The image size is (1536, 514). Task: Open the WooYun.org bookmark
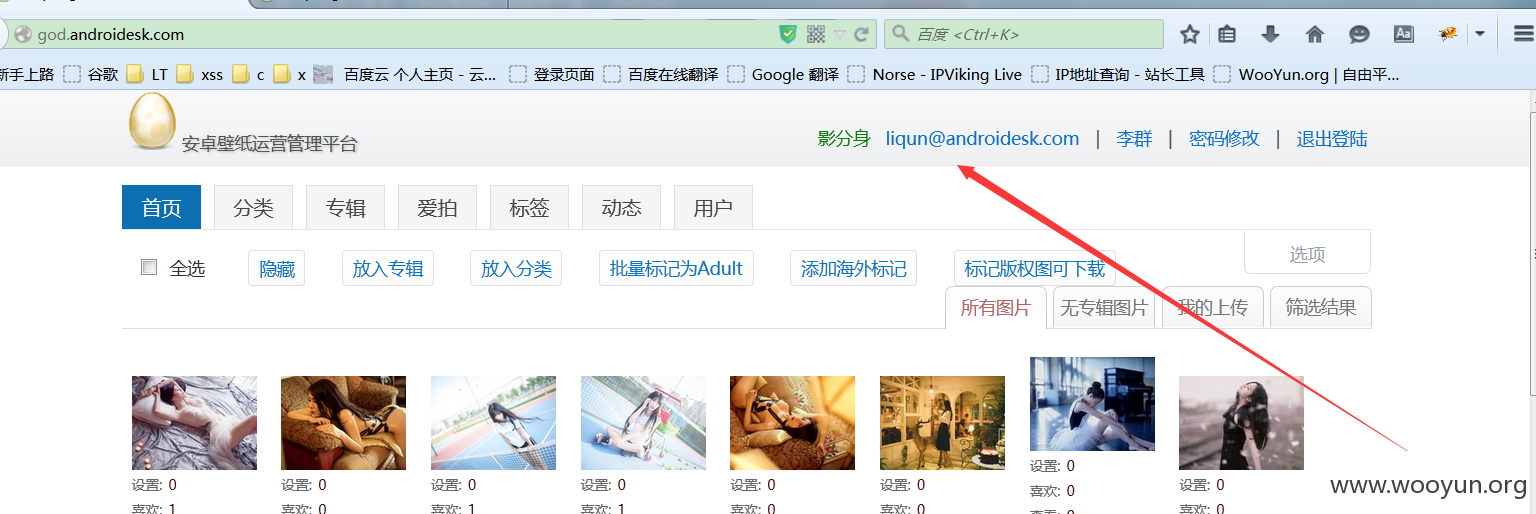(1306, 74)
